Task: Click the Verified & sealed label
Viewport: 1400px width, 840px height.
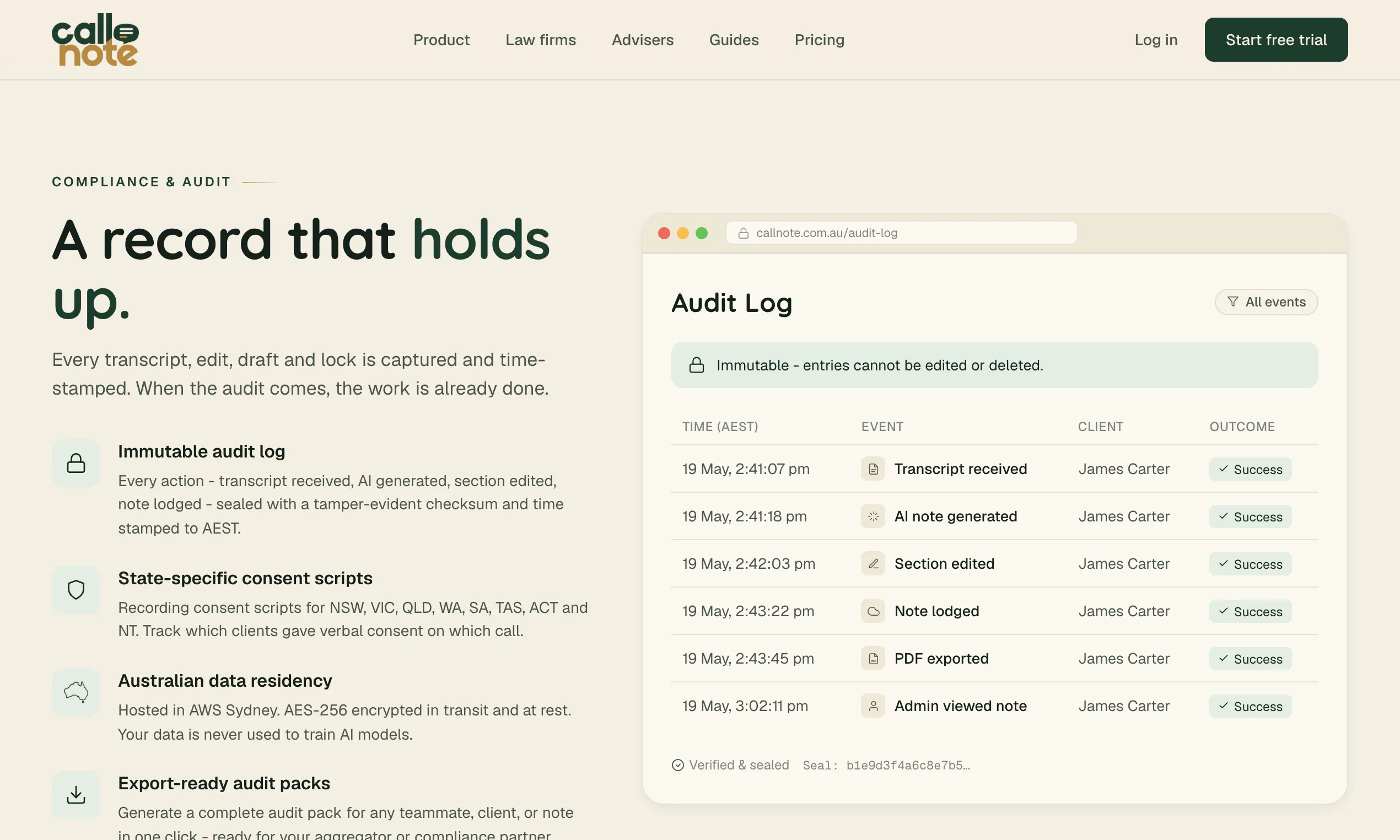Action: pos(739,765)
